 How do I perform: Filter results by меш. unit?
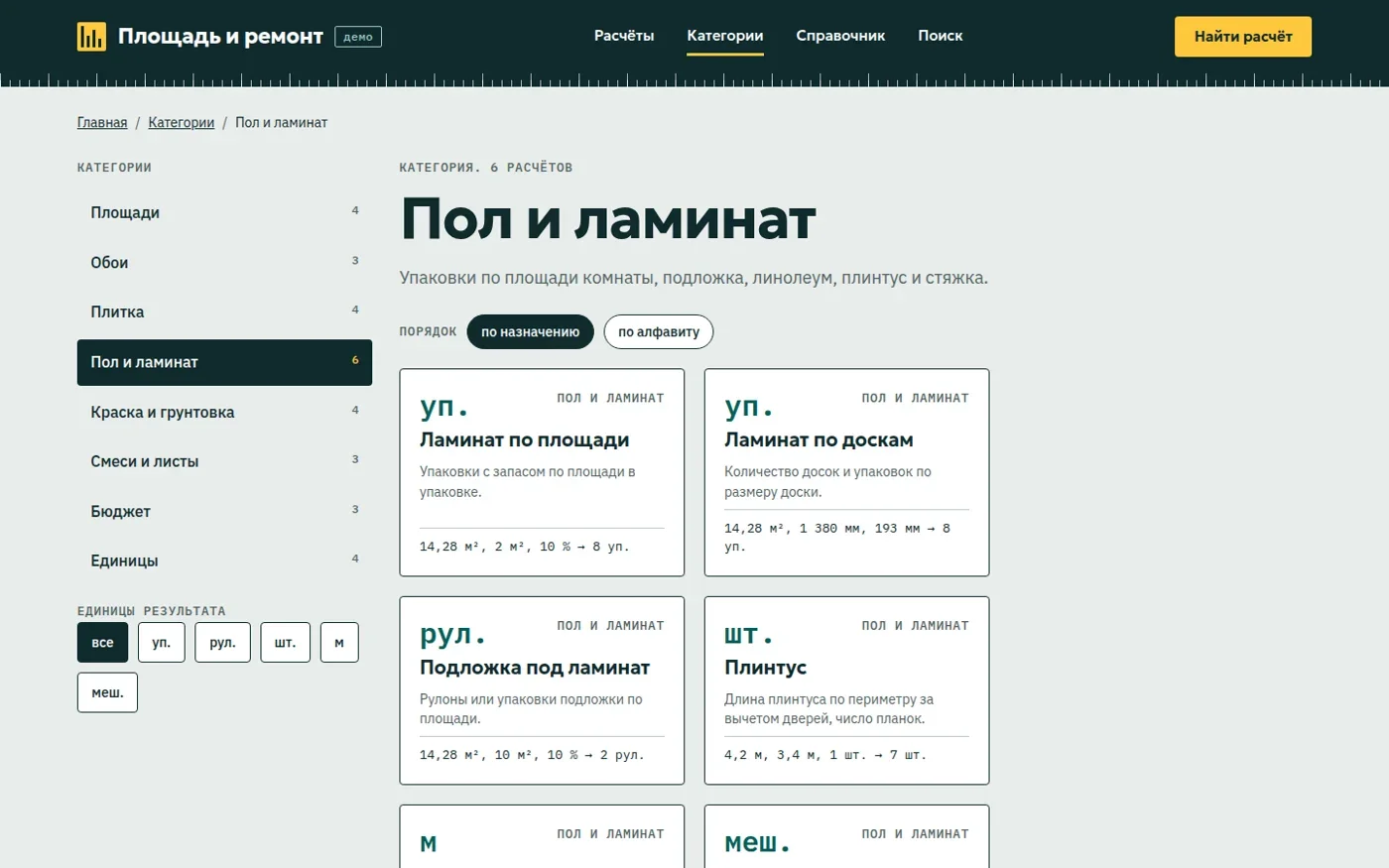[x=107, y=692]
